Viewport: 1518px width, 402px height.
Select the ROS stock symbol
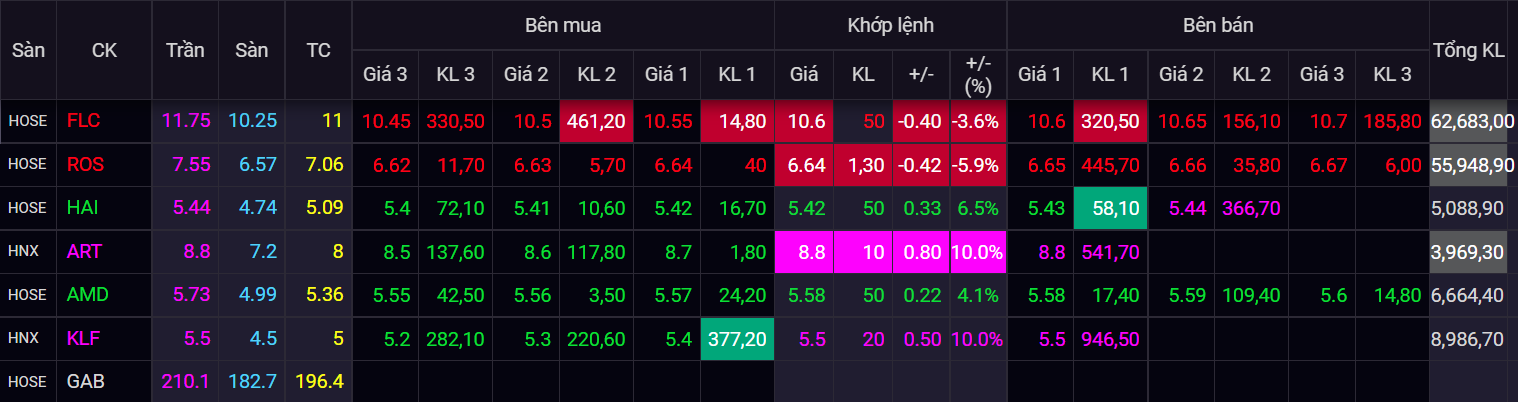click(85, 164)
